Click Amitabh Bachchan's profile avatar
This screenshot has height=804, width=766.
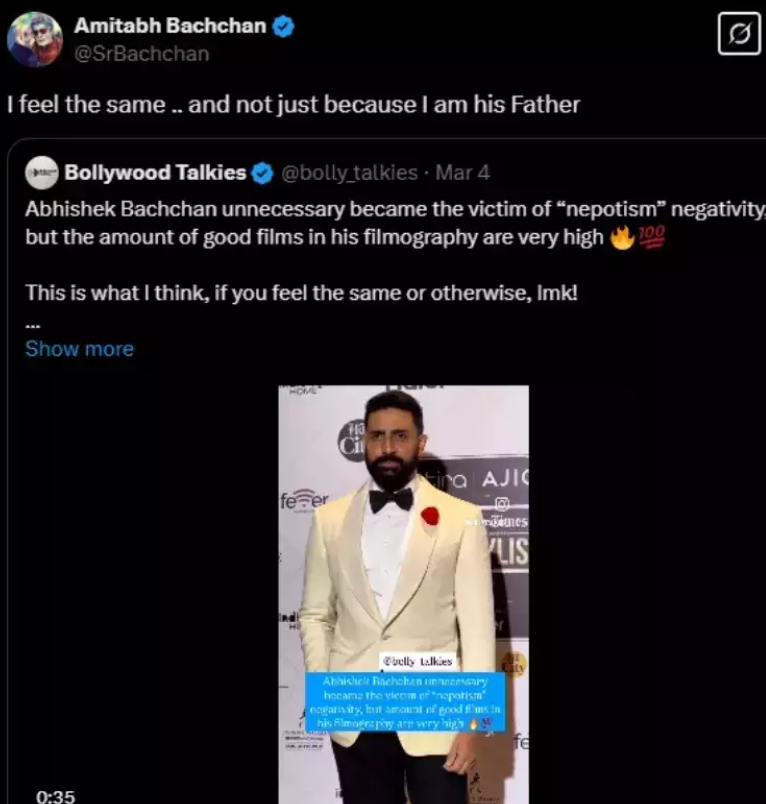point(35,39)
